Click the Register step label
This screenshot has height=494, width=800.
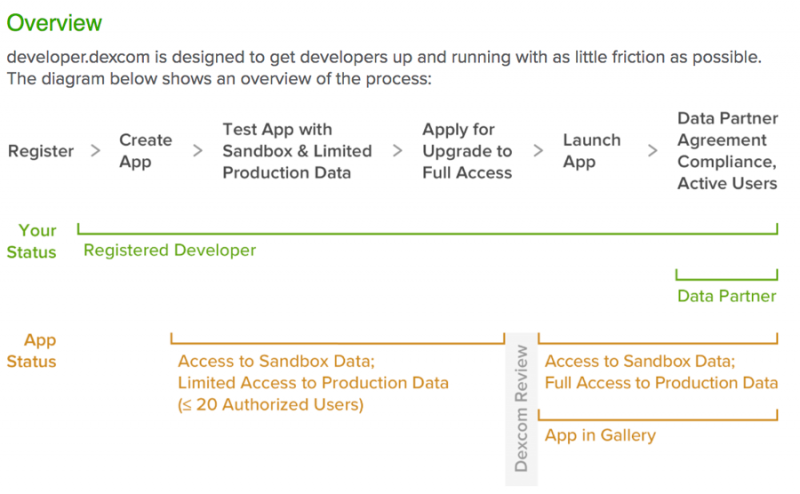point(41,151)
